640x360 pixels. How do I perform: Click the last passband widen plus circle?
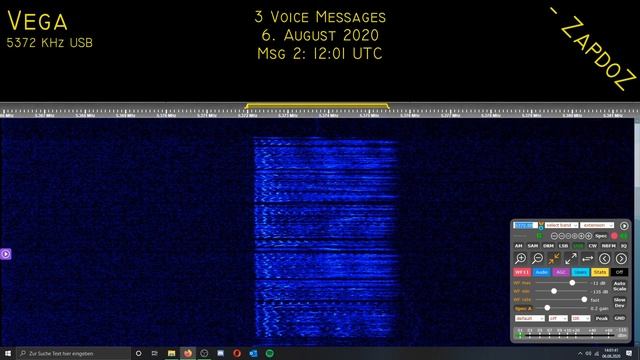(589, 236)
